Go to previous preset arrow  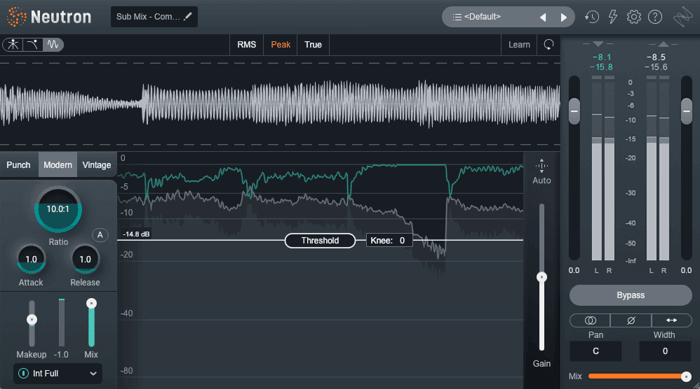pos(543,17)
